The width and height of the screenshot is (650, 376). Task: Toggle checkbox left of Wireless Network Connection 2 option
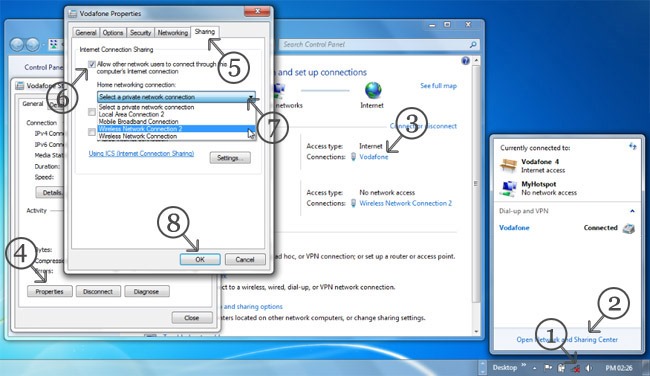pyautogui.click(x=92, y=132)
